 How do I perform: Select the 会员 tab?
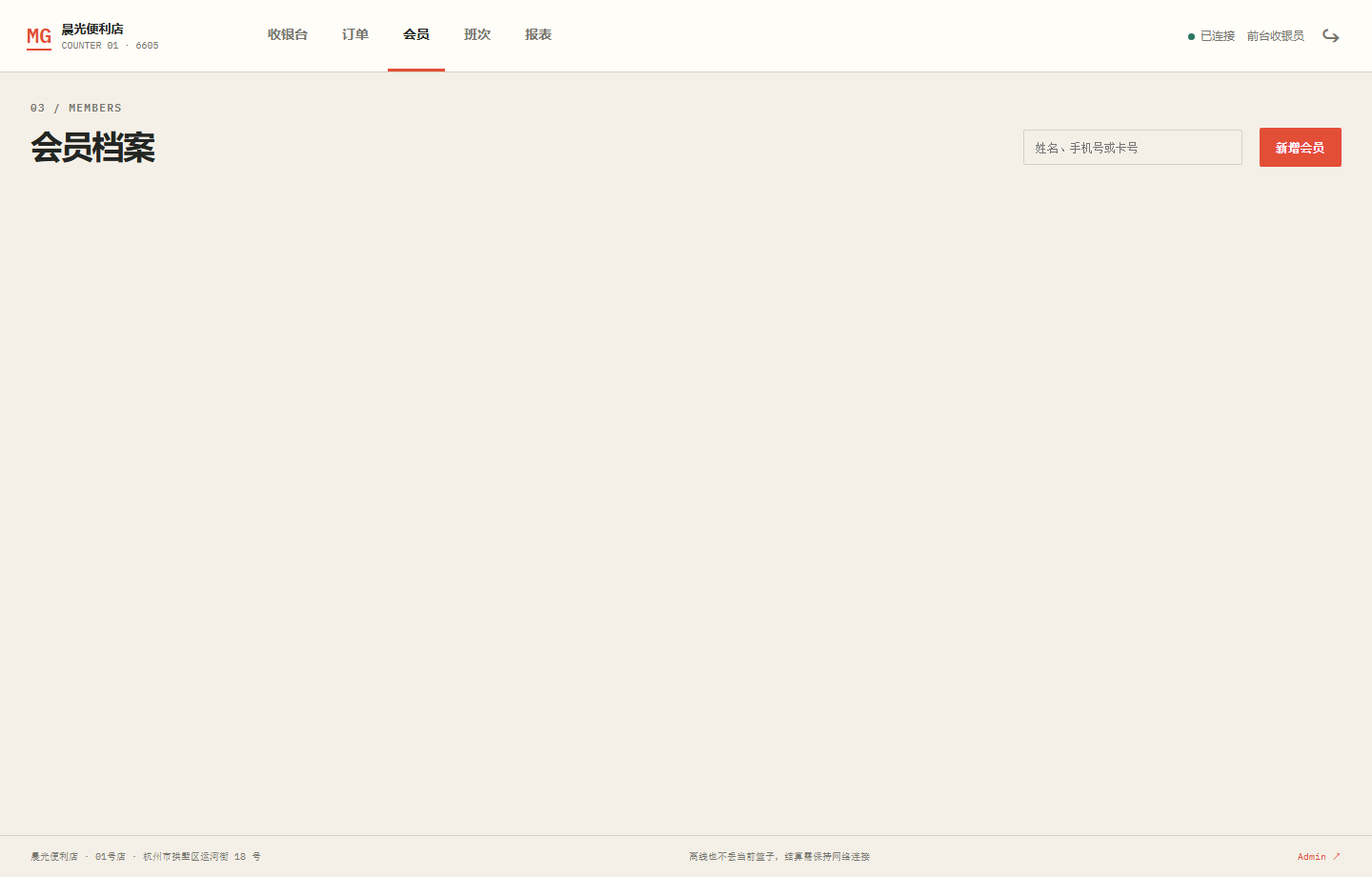(416, 35)
